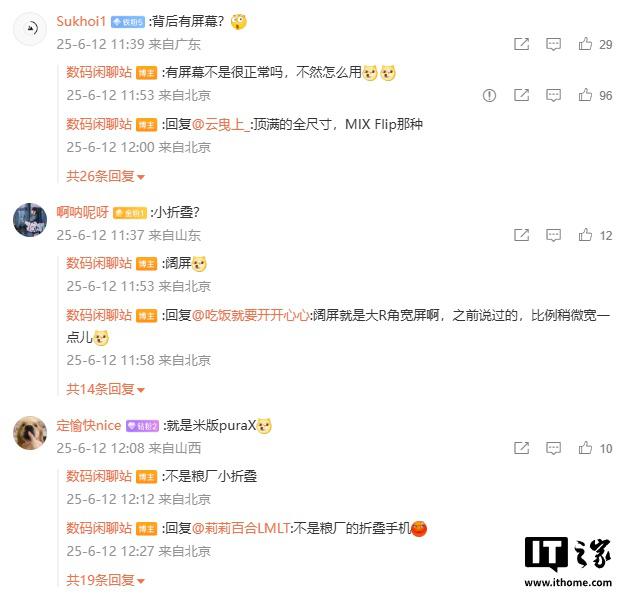Like the reply with 96 likes
Viewport: 622px width, 595px height.
pyautogui.click(x=585, y=95)
